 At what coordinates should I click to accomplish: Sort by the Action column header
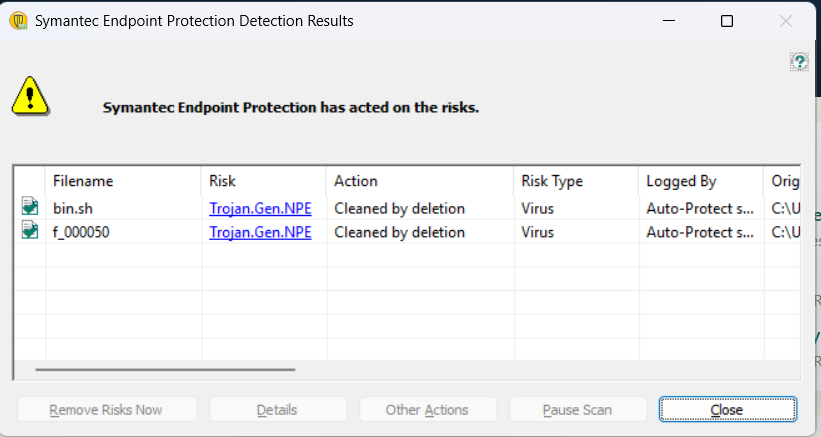419,181
